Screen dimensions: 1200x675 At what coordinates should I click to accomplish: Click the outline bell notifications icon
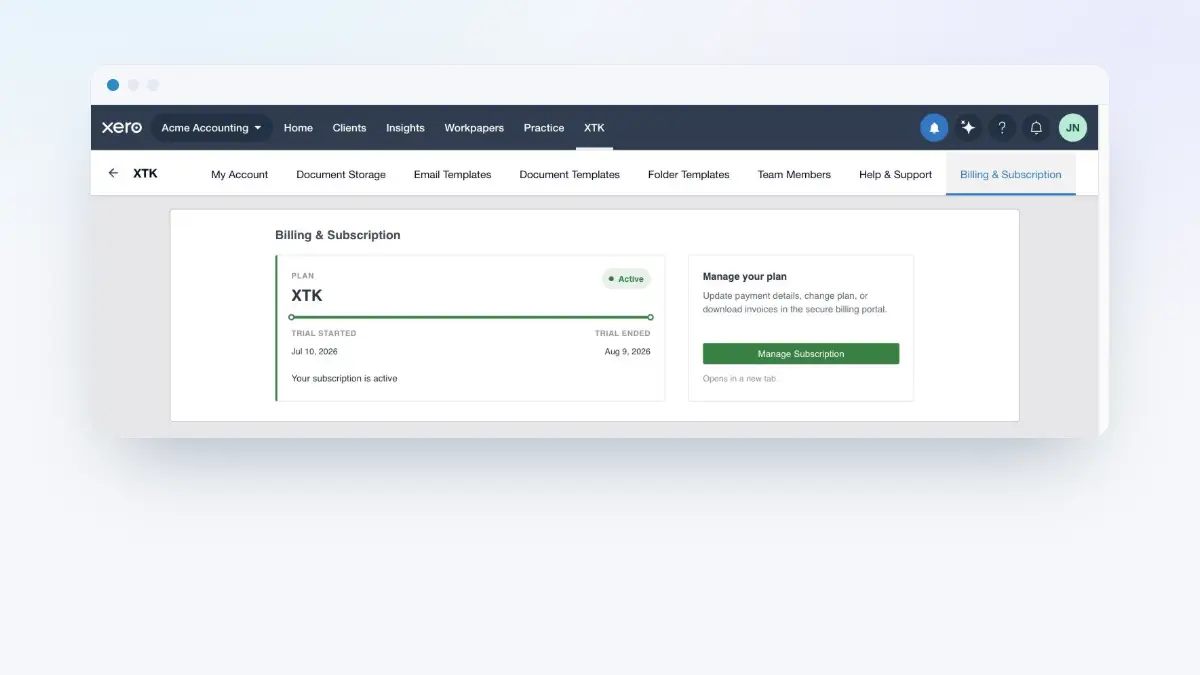pos(1036,128)
